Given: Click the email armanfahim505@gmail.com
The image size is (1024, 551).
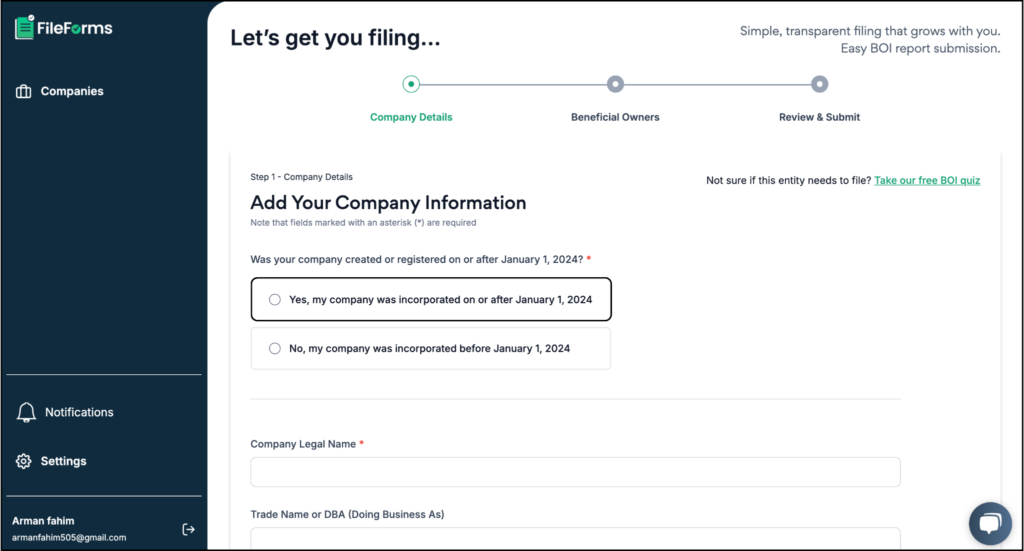Looking at the screenshot, I should click(69, 538).
